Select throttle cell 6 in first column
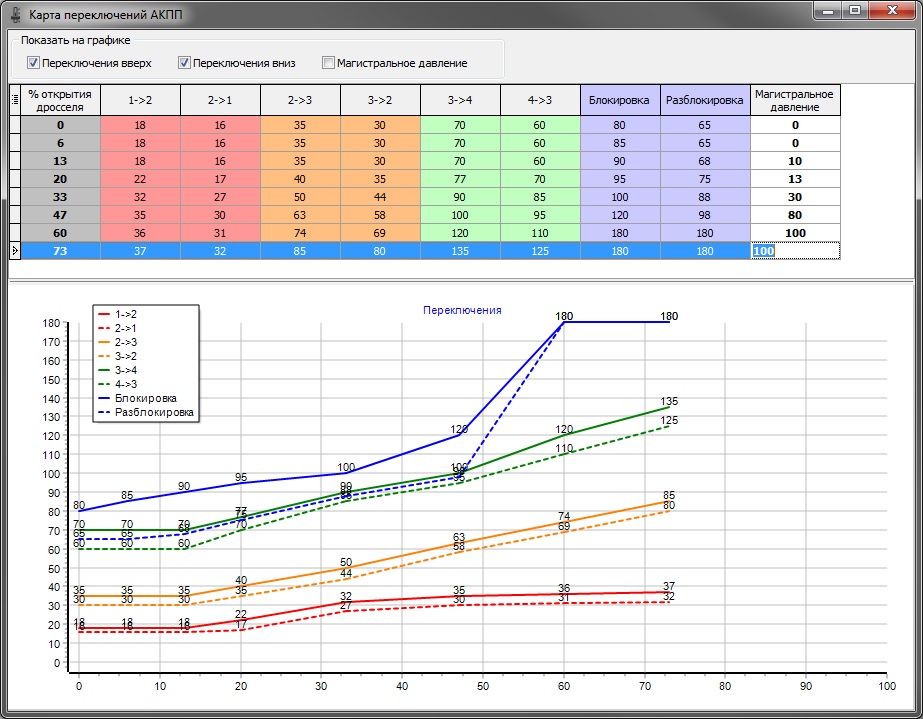 point(61,143)
